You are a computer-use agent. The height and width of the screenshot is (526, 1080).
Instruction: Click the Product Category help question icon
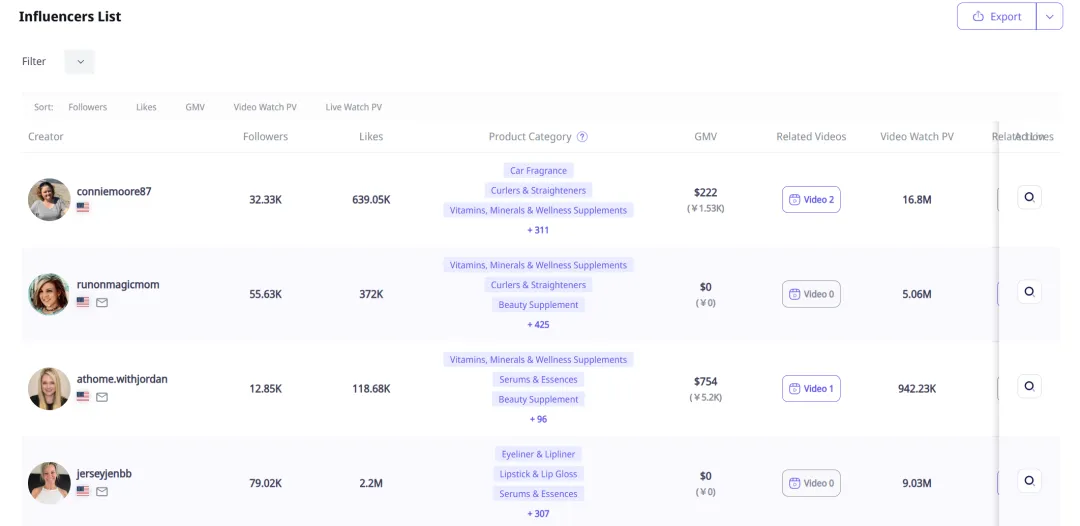(582, 137)
